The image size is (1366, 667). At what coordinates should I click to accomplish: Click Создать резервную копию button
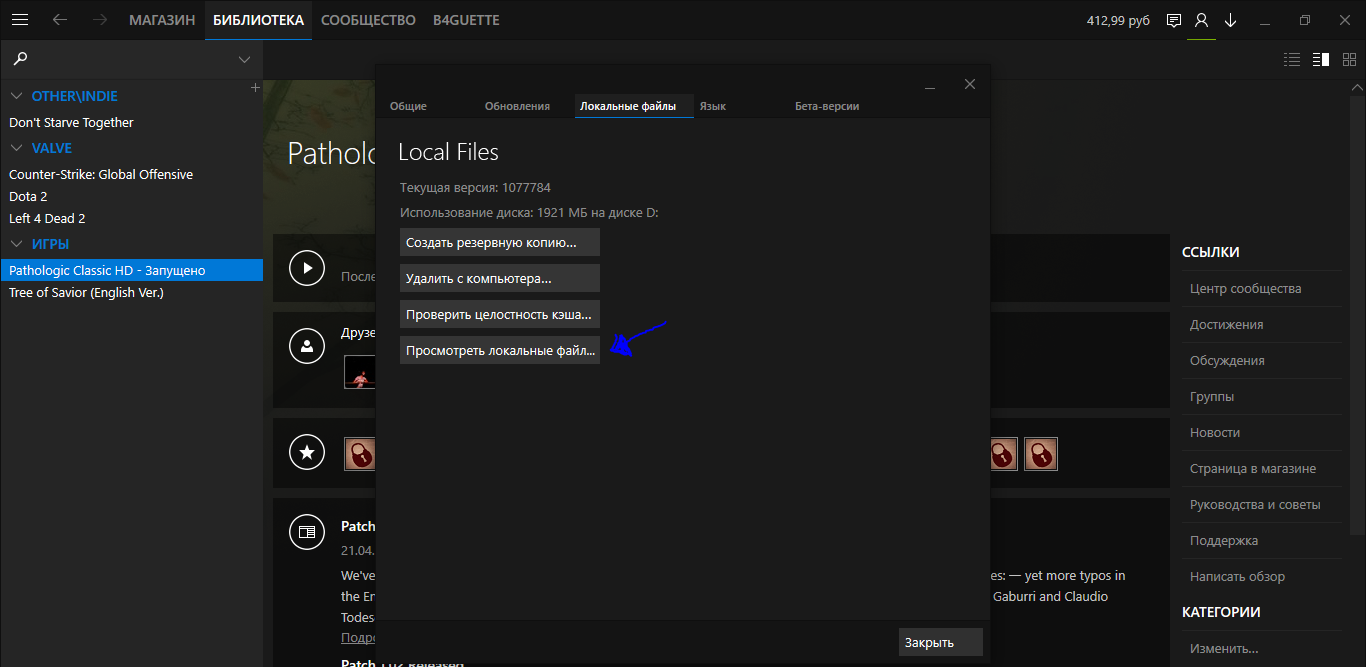coord(500,242)
